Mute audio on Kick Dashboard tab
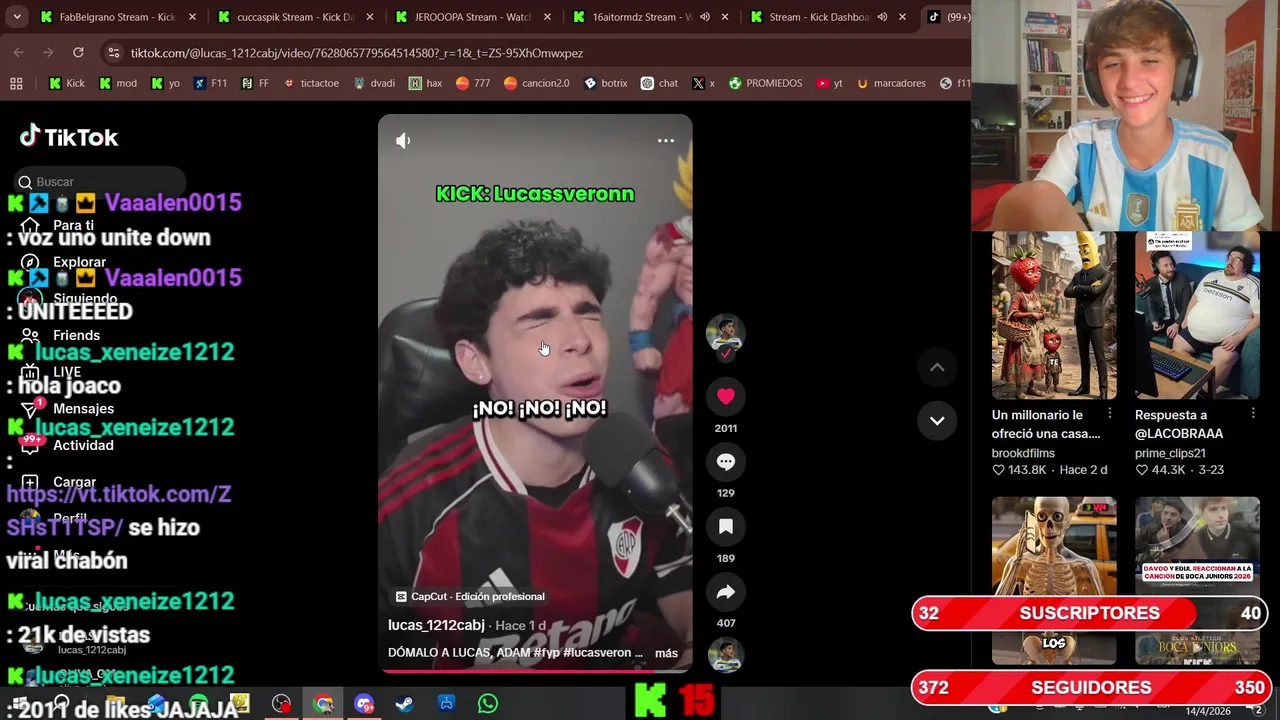The width and height of the screenshot is (1280, 720). (x=882, y=17)
